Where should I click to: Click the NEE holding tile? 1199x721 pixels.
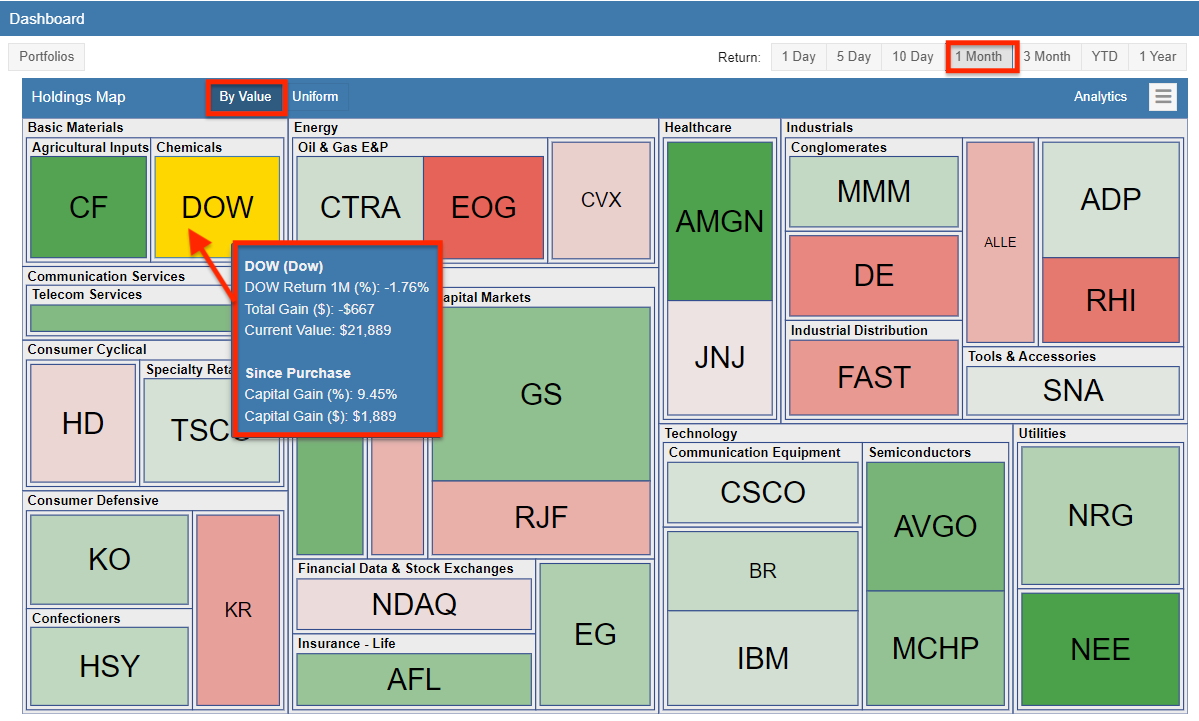point(1100,649)
